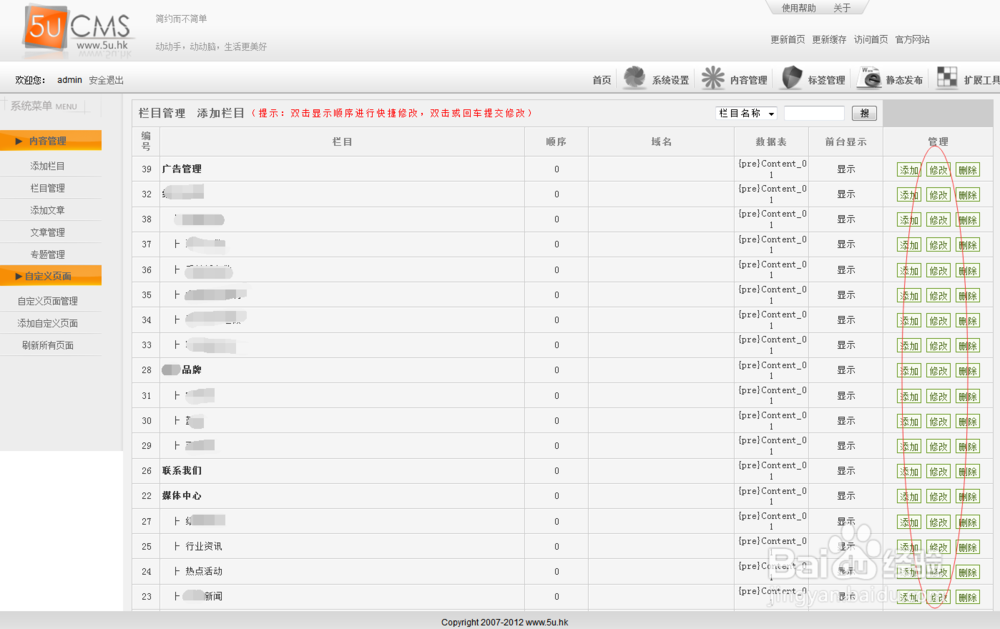Viewport: 1000px width, 629px height.
Task: Open 标签管理 shield icon
Action: (791, 78)
